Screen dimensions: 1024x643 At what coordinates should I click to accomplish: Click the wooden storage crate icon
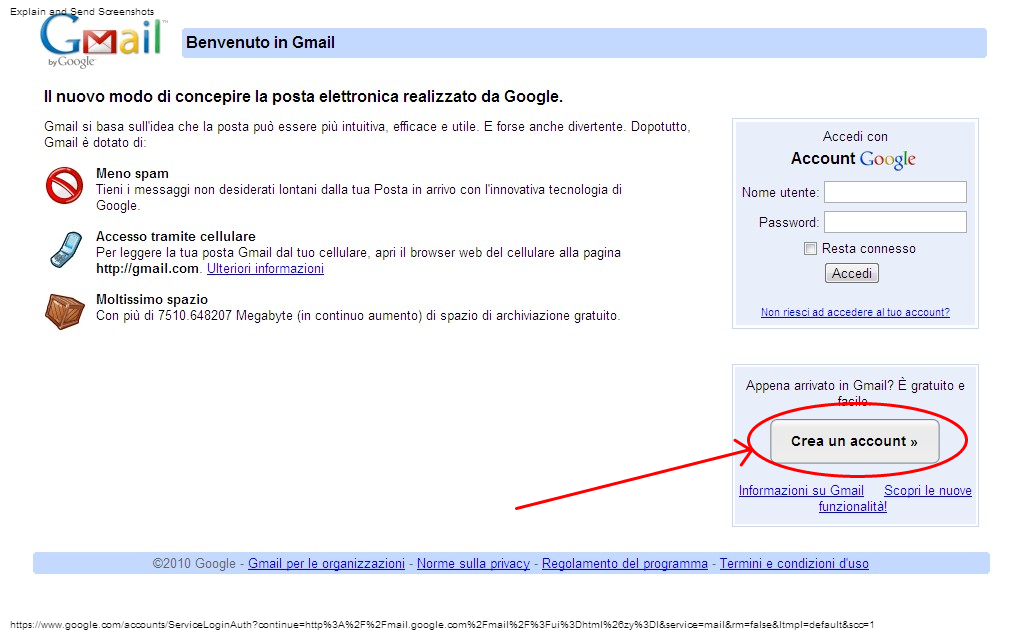click(x=65, y=311)
